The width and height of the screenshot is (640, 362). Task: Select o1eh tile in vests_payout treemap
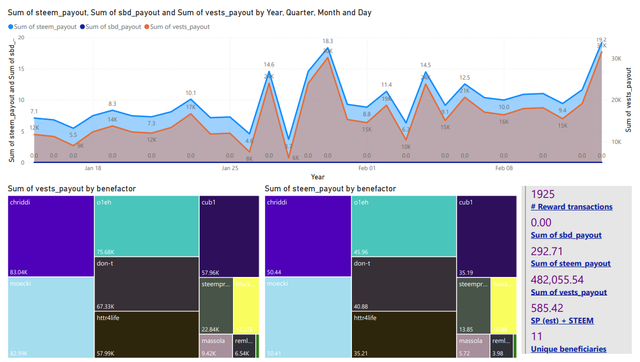pos(147,226)
